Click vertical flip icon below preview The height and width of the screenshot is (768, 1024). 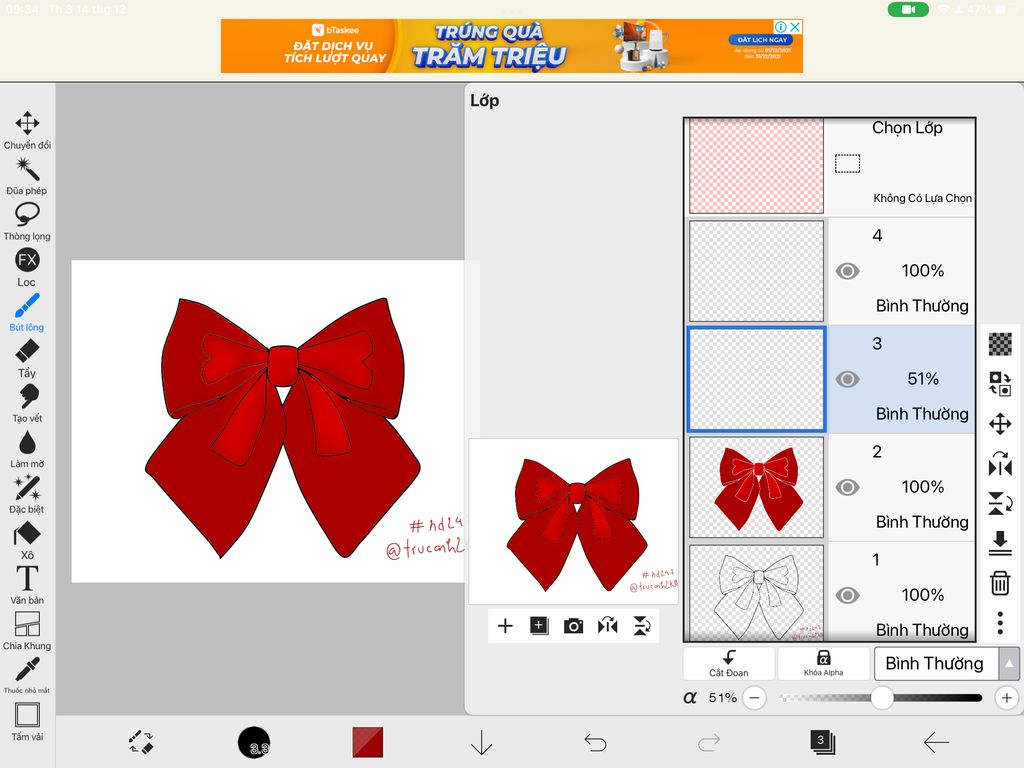(x=642, y=626)
